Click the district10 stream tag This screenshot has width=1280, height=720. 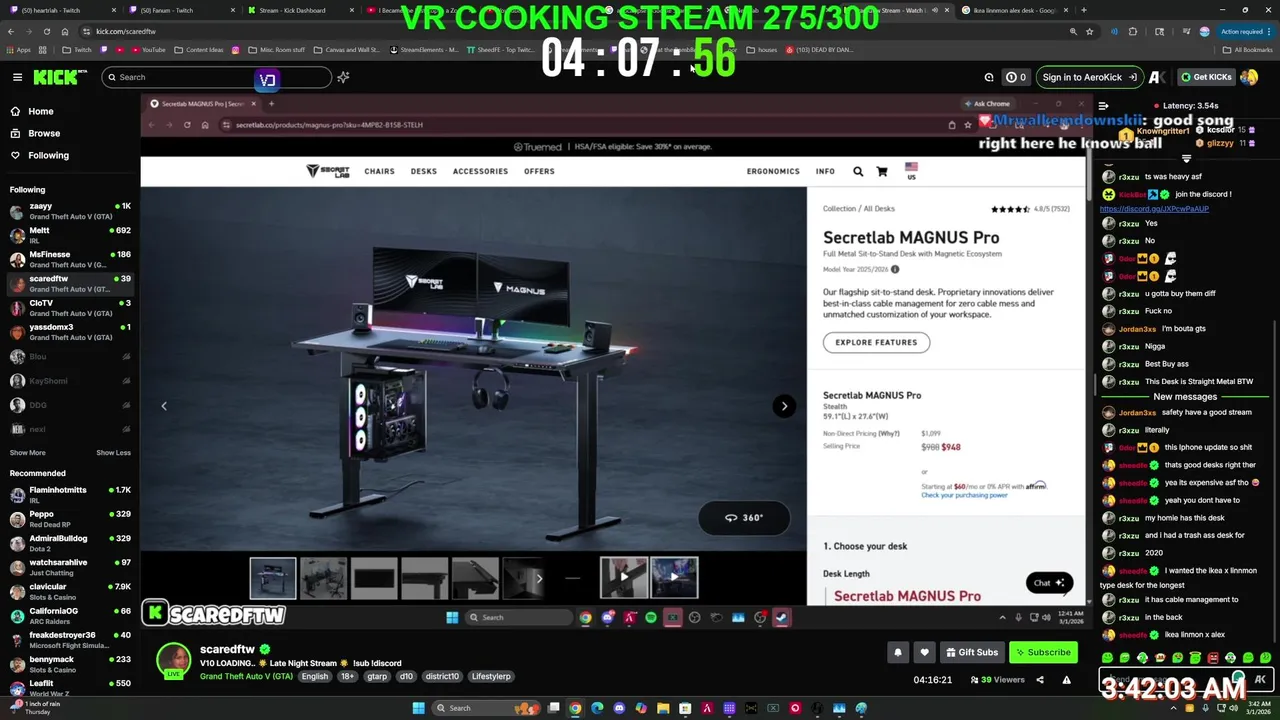pos(442,676)
